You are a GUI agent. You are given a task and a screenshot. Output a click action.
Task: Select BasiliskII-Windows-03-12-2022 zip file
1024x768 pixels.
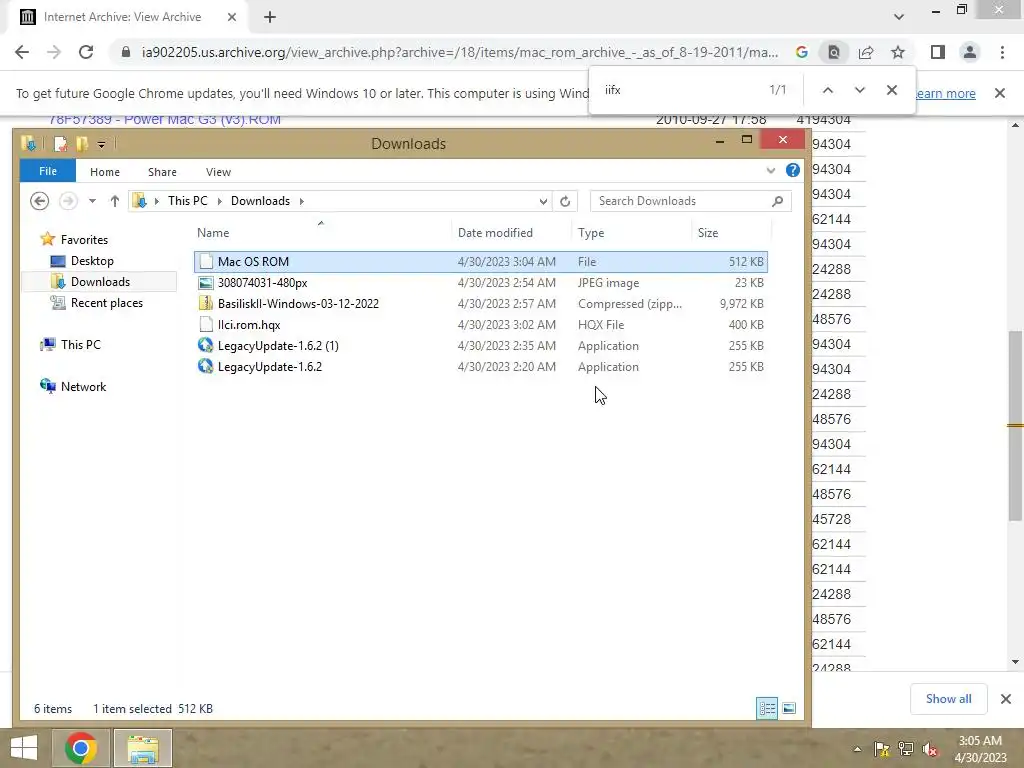481,304
